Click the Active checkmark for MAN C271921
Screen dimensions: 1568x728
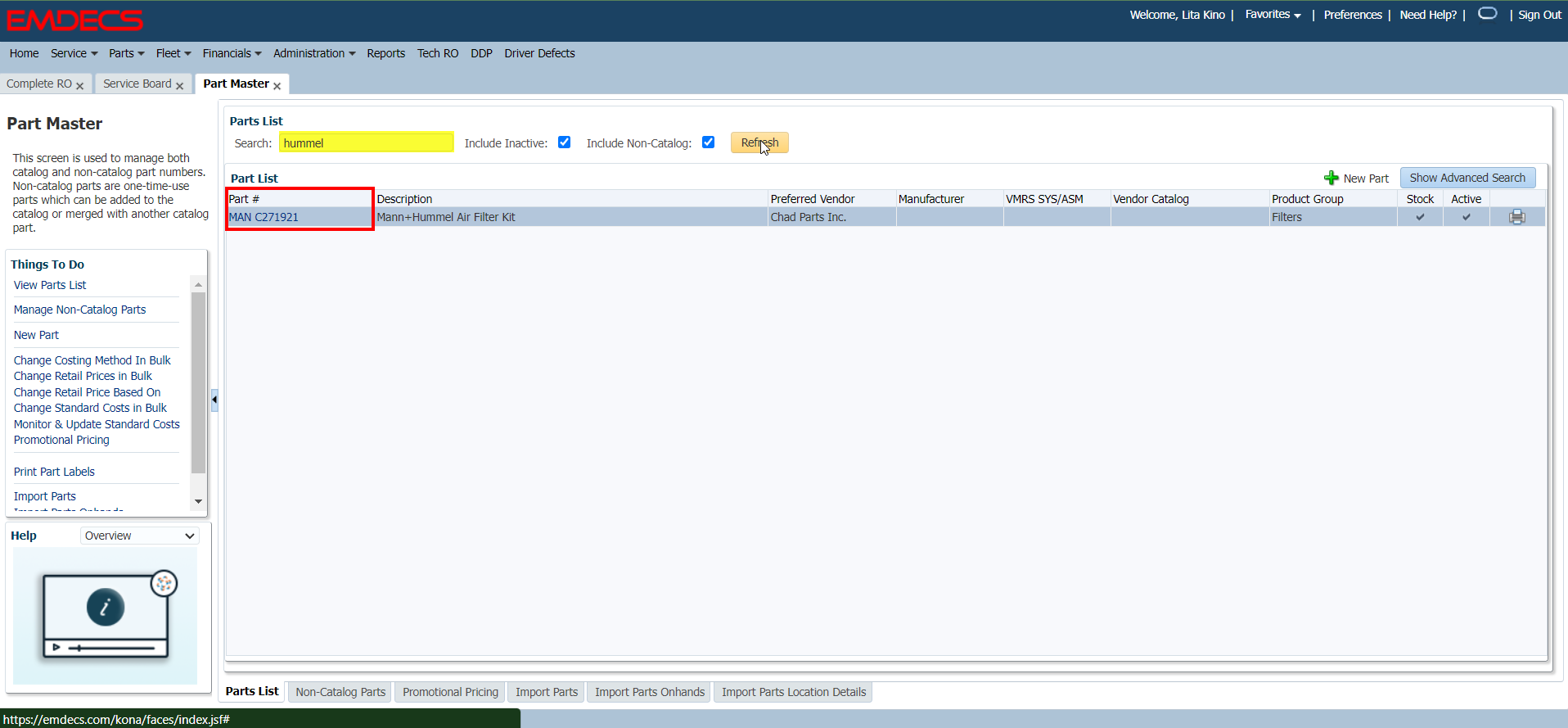click(x=1466, y=217)
